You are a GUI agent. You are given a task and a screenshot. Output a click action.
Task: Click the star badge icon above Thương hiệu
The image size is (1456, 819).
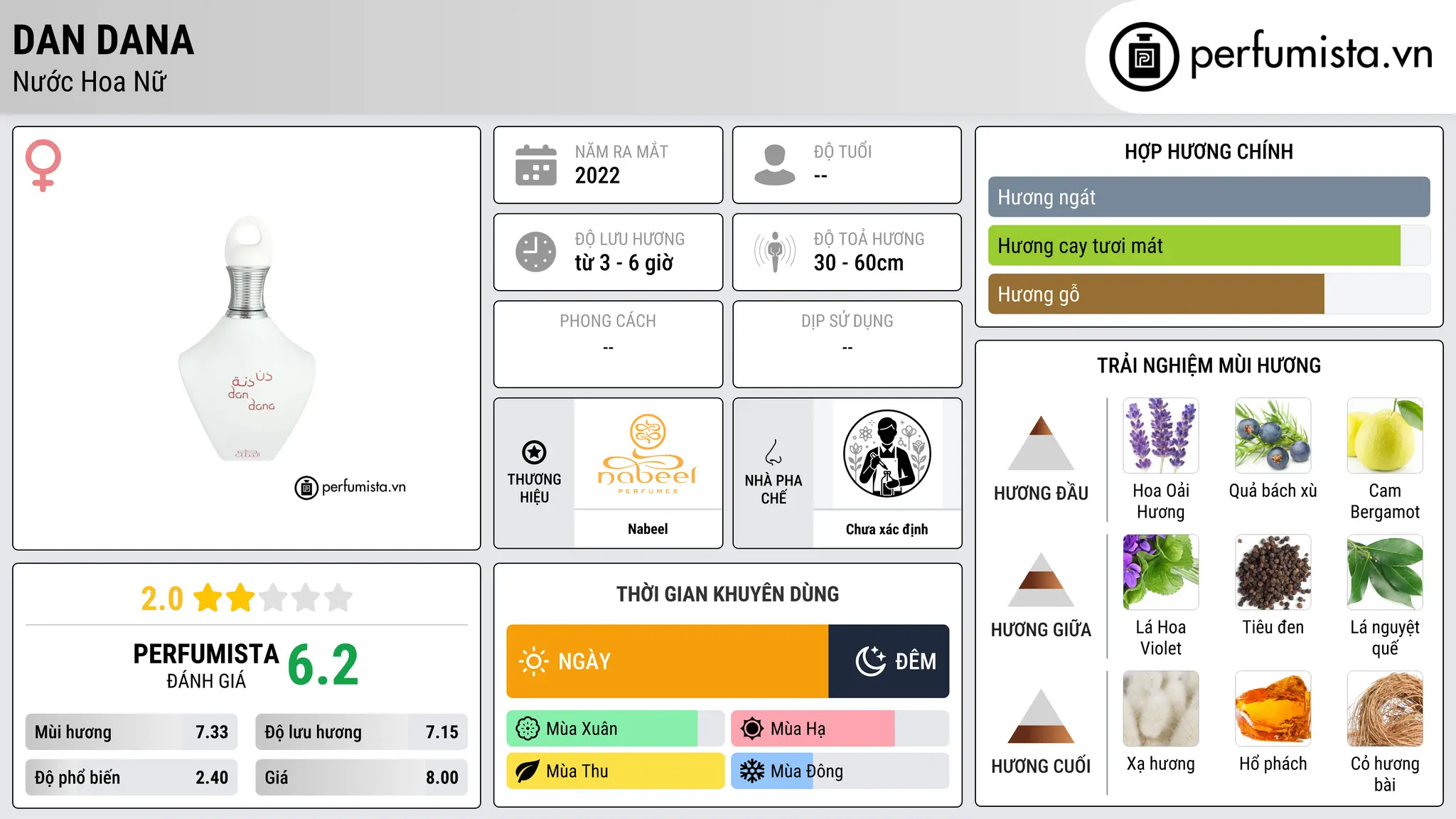pyautogui.click(x=534, y=452)
